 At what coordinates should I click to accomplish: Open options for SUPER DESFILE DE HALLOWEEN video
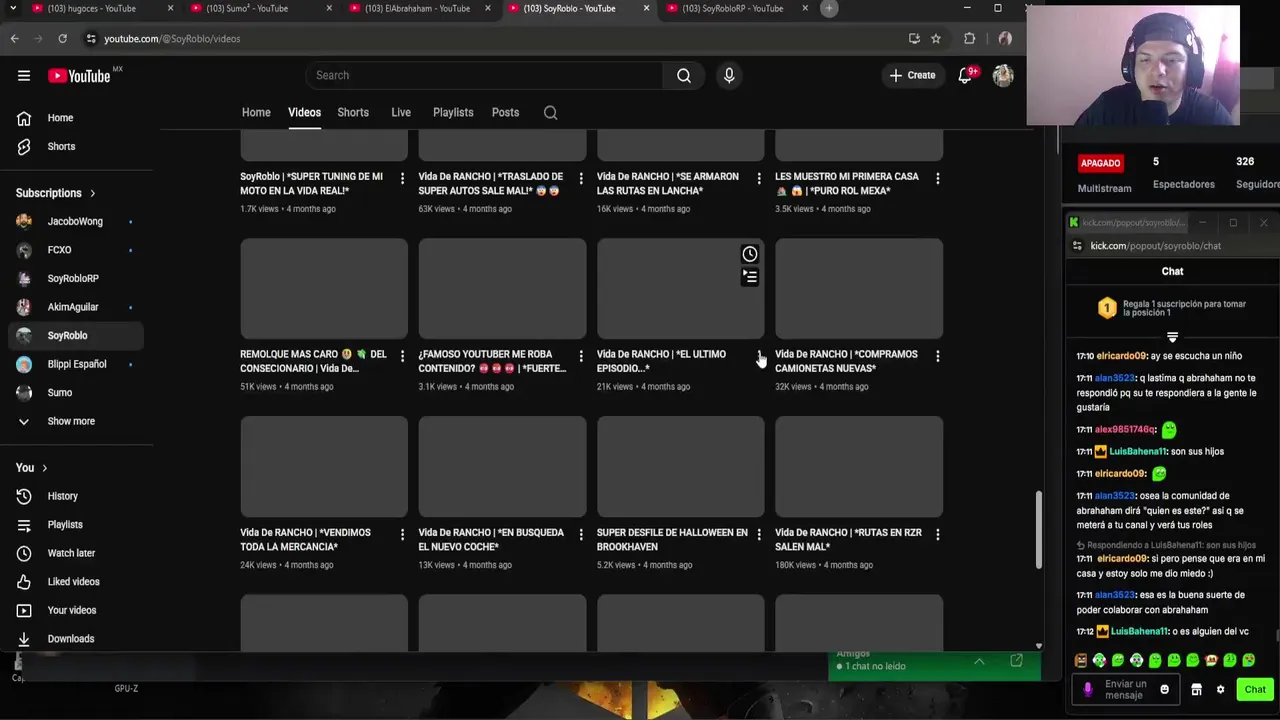[x=758, y=534]
